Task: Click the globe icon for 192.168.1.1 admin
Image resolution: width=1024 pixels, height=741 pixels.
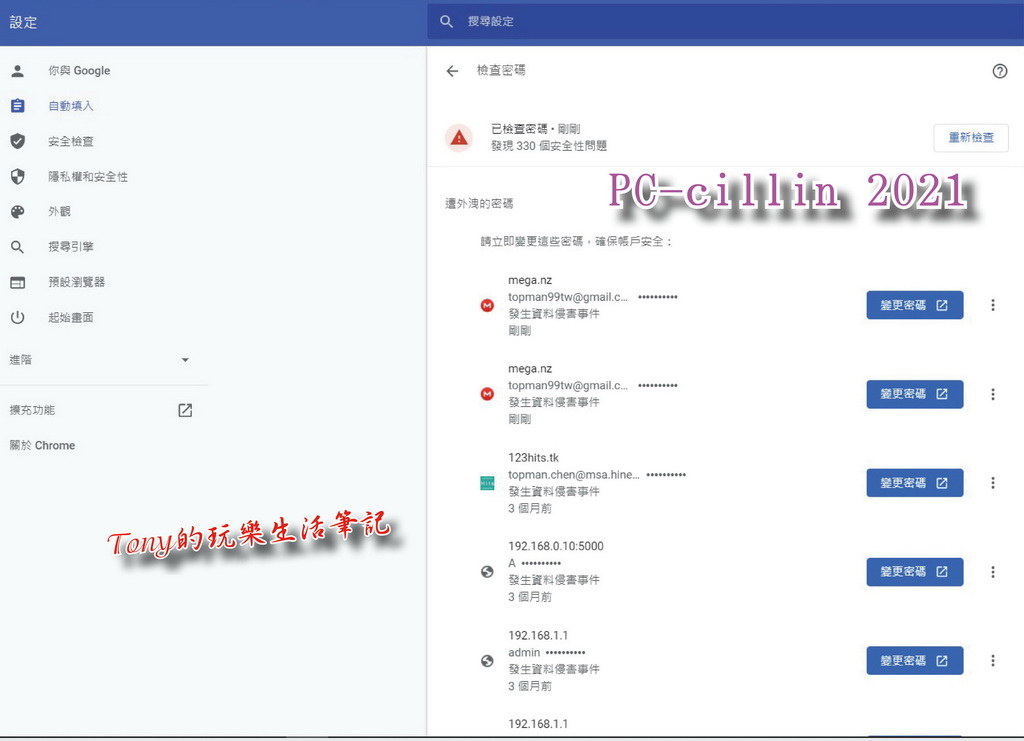Action: pos(487,661)
